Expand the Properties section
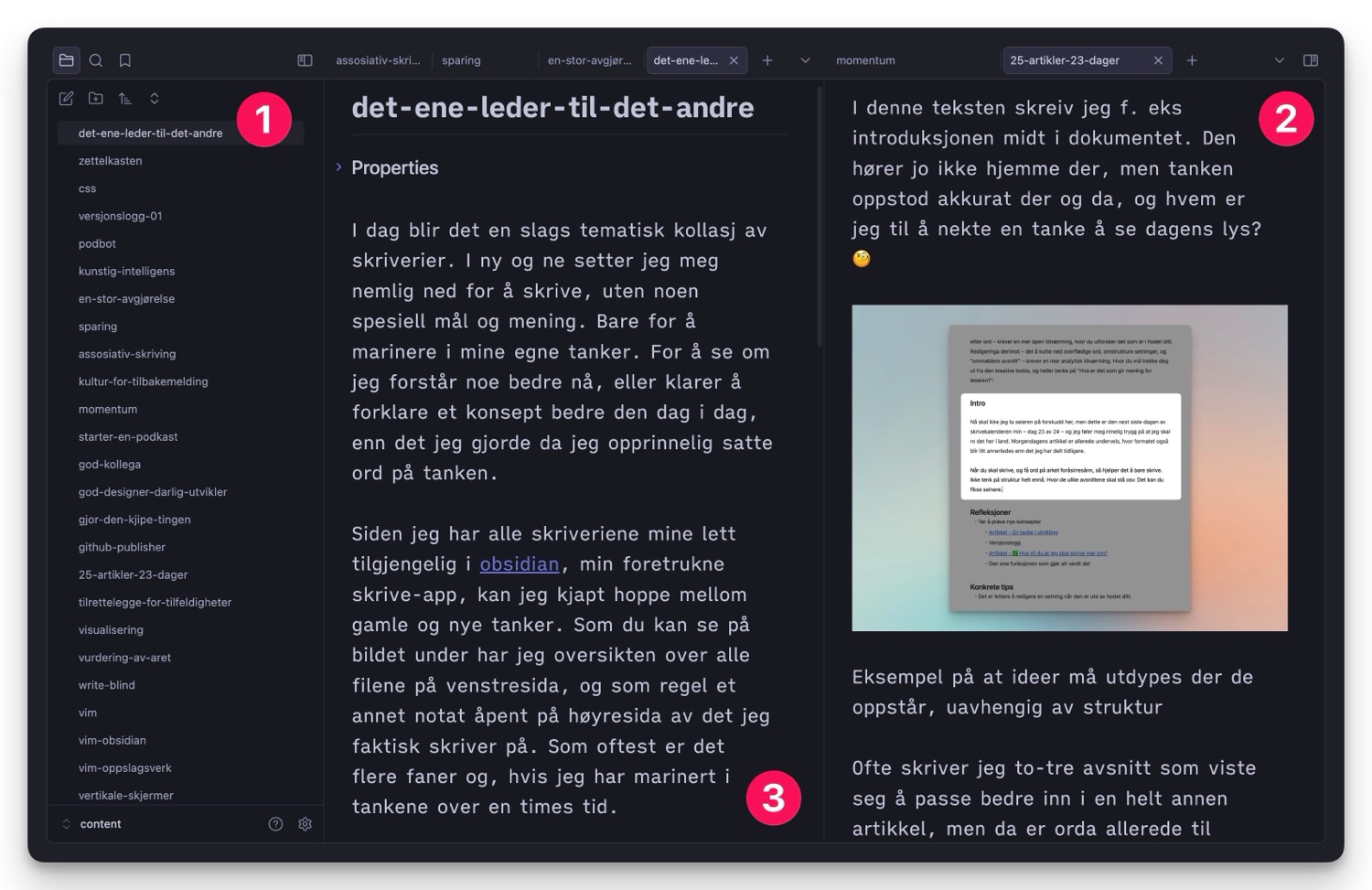 [338, 167]
